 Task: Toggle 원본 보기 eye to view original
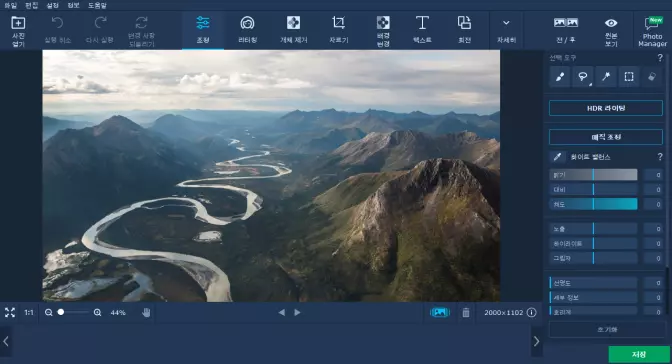(x=611, y=30)
